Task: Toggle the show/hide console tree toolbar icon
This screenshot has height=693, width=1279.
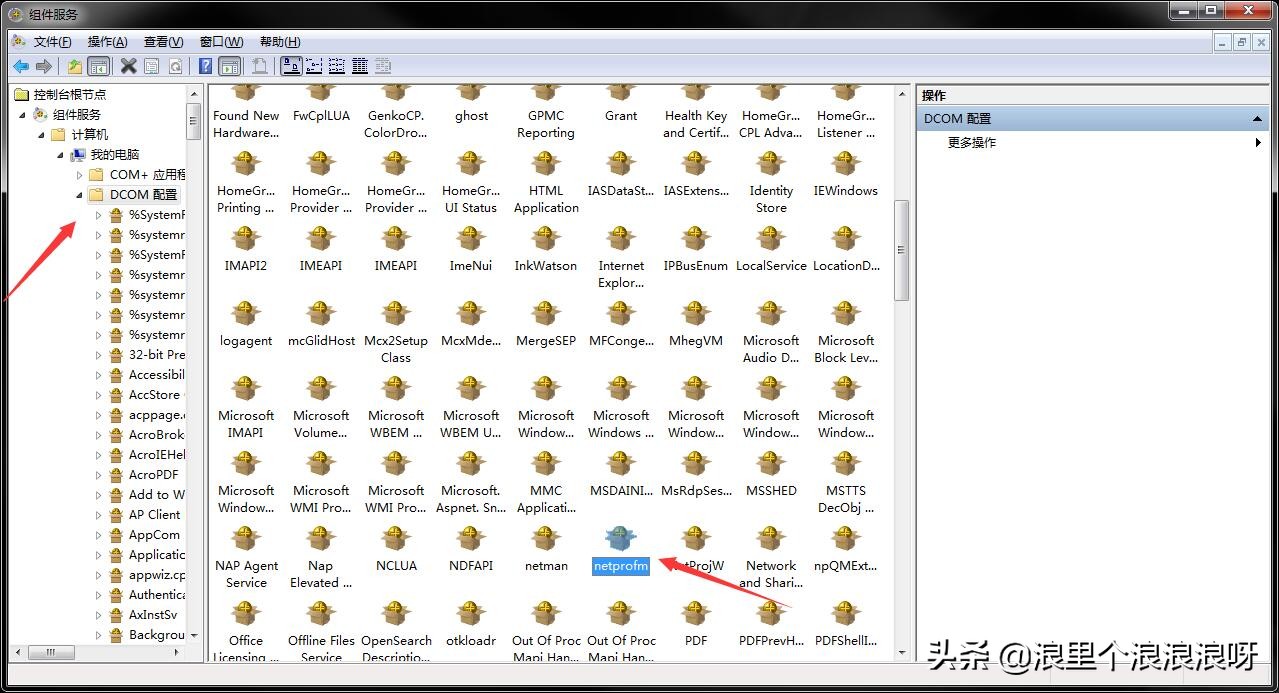Action: pyautogui.click(x=96, y=66)
